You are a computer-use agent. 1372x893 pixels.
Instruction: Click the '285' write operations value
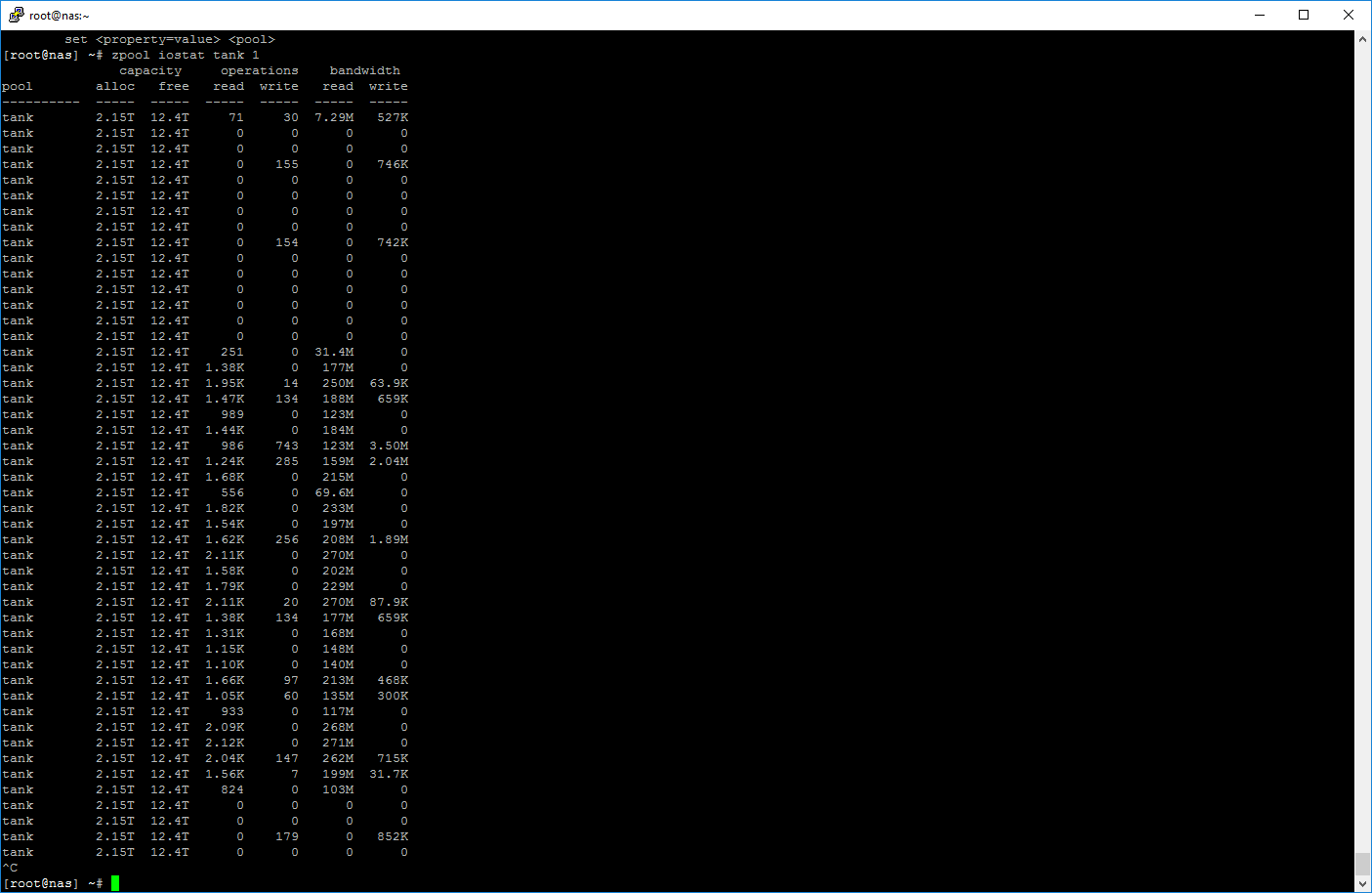(287, 461)
